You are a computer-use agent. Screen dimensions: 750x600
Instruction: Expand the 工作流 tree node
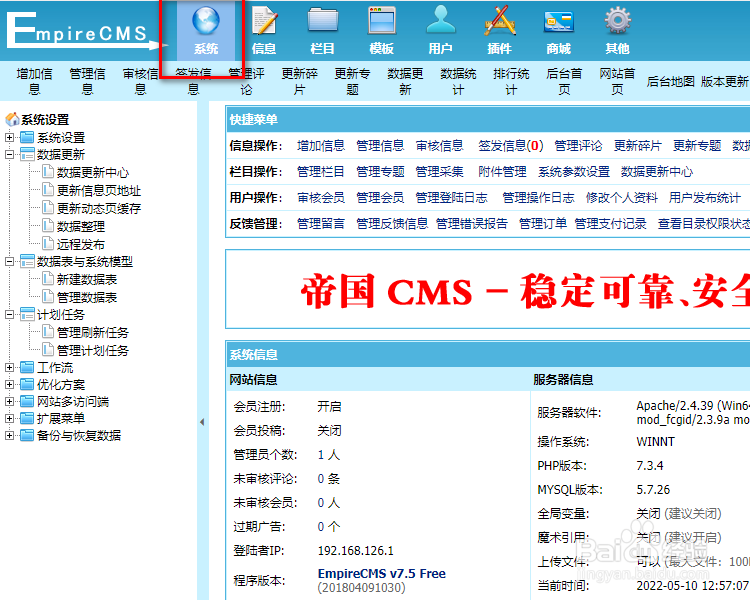pyautogui.click(x=9, y=367)
